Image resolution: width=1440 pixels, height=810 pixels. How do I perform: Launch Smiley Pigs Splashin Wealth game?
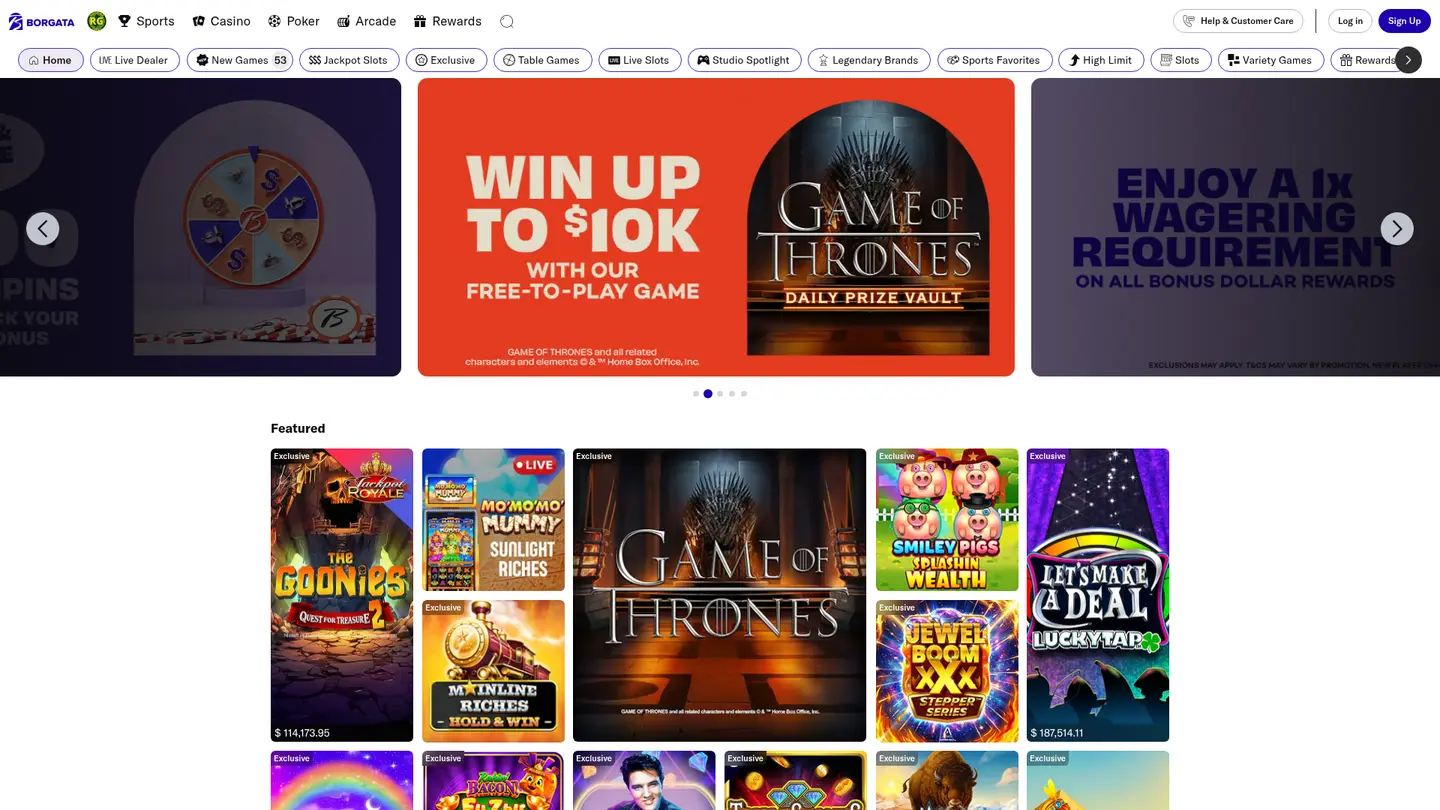click(x=947, y=520)
